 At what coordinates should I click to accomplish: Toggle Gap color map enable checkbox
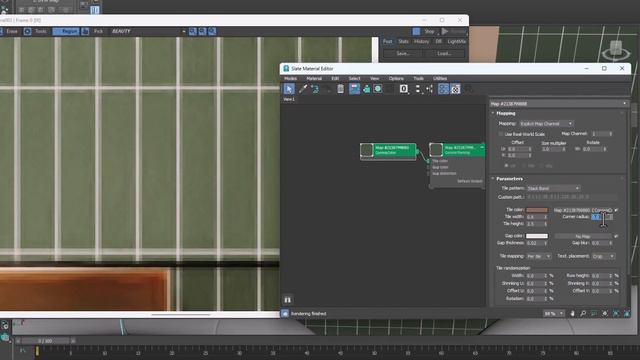[x=616, y=236]
